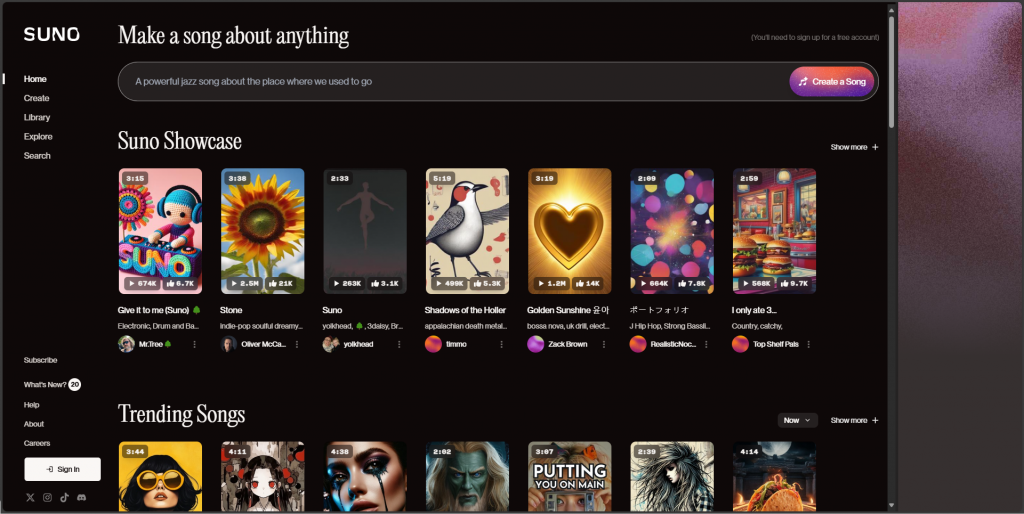The image size is (1024, 514).
Task: Click the page vertical scrollbar thumb
Action: [891, 71]
